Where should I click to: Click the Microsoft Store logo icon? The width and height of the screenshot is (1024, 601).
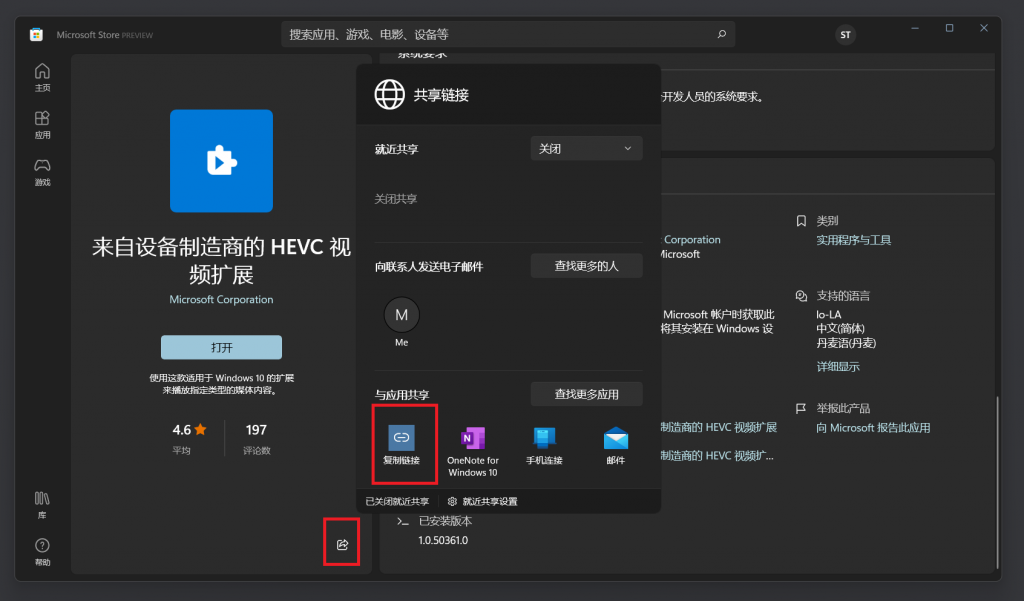pos(37,35)
